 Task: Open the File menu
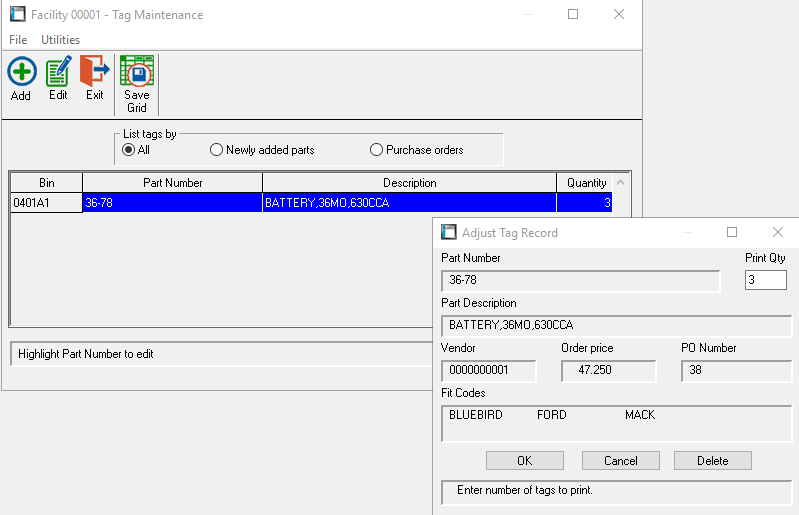click(18, 40)
